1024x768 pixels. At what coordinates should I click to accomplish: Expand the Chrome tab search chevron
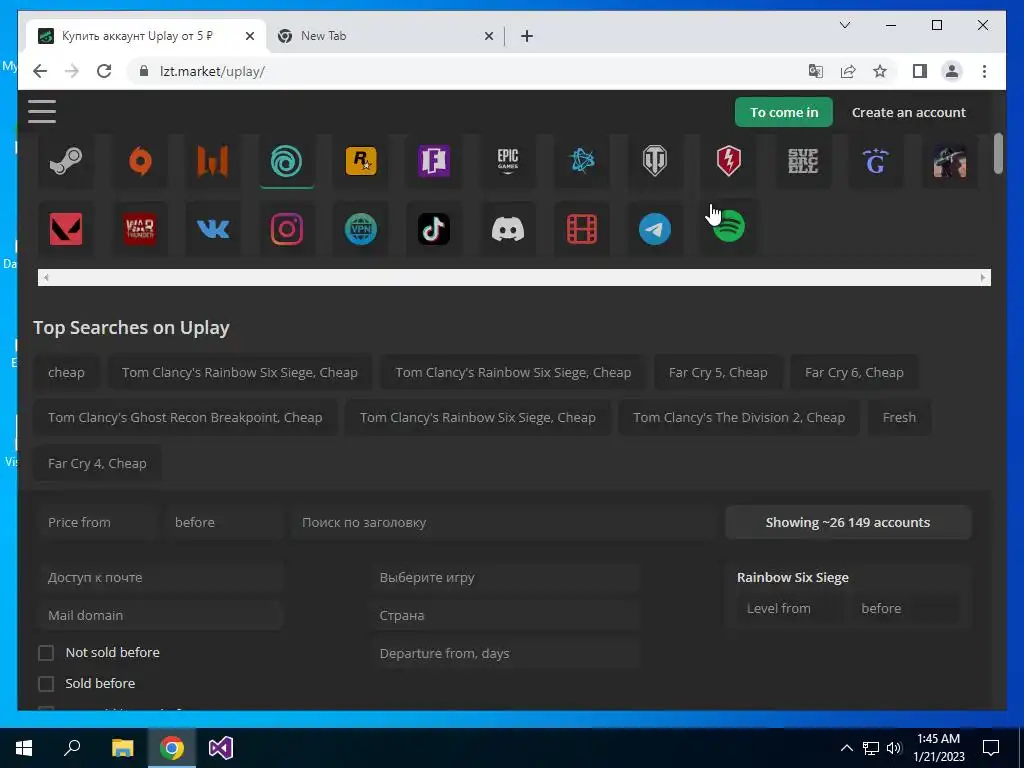[x=844, y=25]
